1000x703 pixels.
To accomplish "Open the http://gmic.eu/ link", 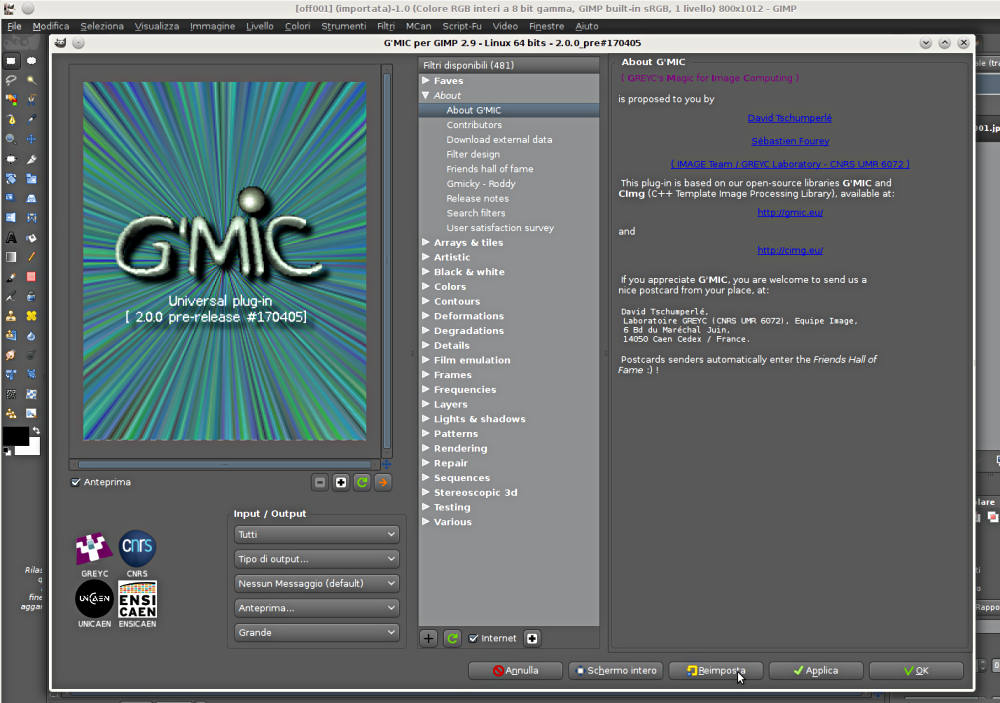I will click(790, 212).
